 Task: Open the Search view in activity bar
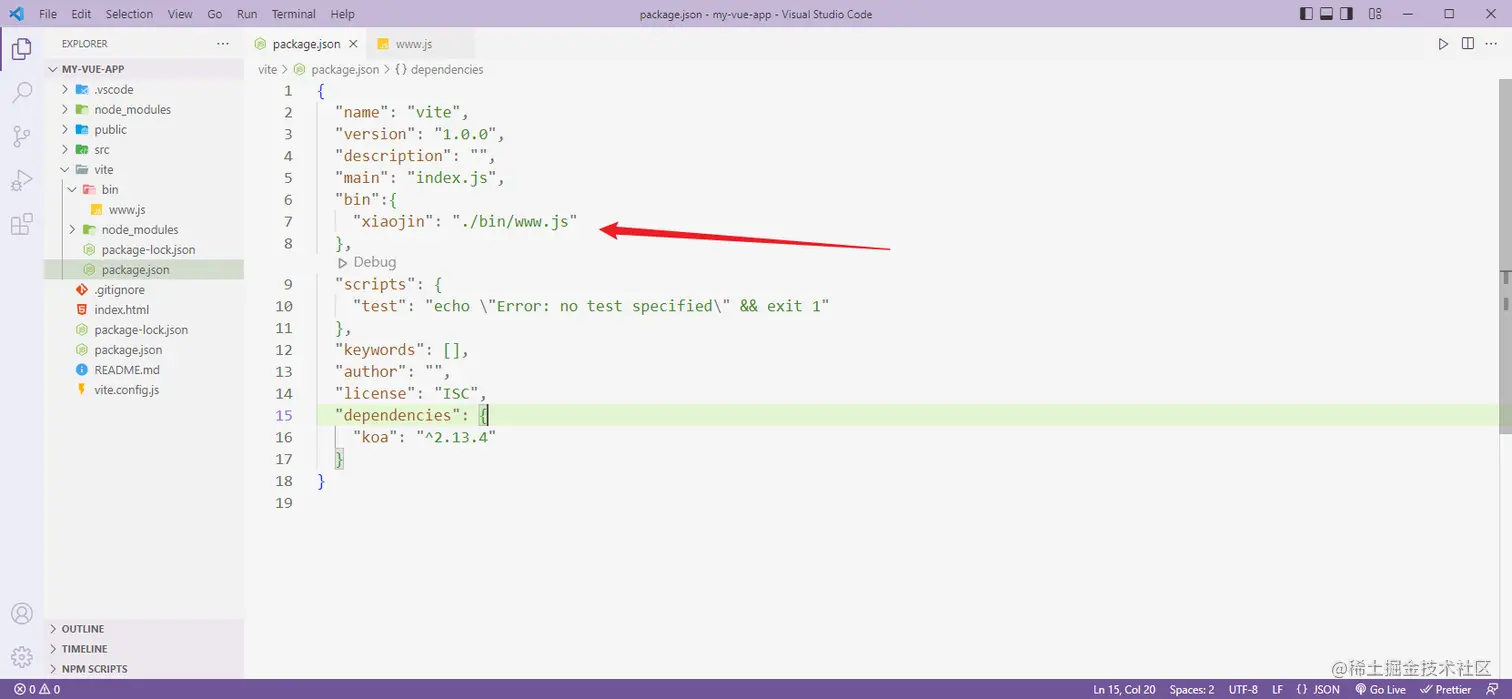click(x=21, y=93)
